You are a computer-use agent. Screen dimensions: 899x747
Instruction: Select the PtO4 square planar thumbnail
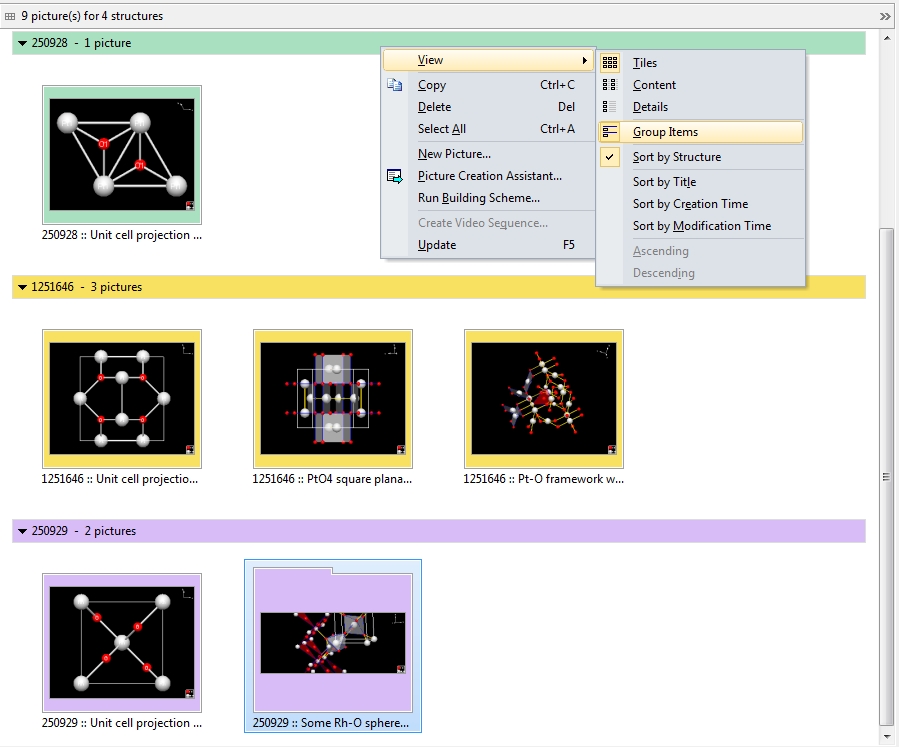pos(333,399)
